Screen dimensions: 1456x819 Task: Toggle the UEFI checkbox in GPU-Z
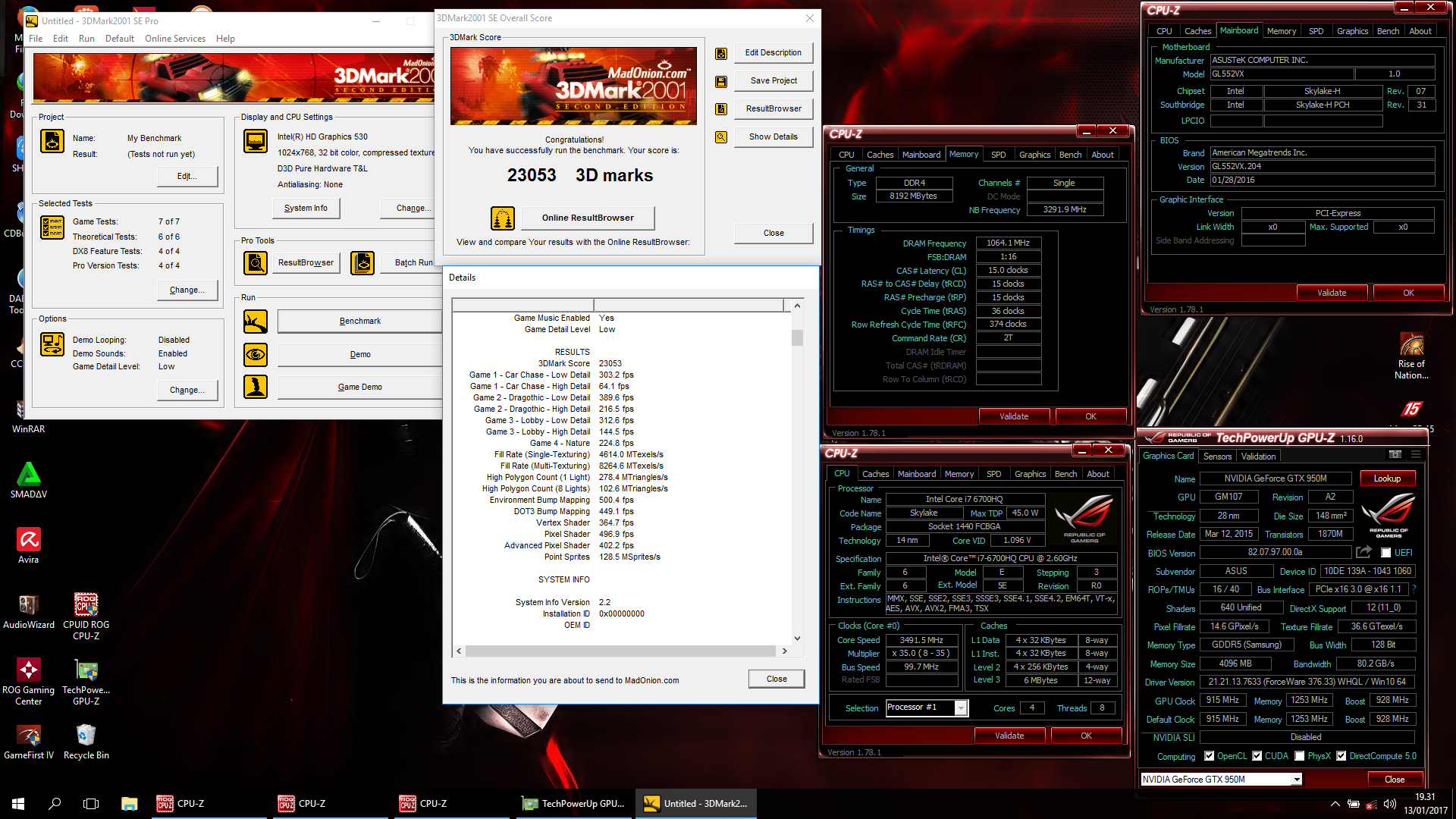point(1385,553)
